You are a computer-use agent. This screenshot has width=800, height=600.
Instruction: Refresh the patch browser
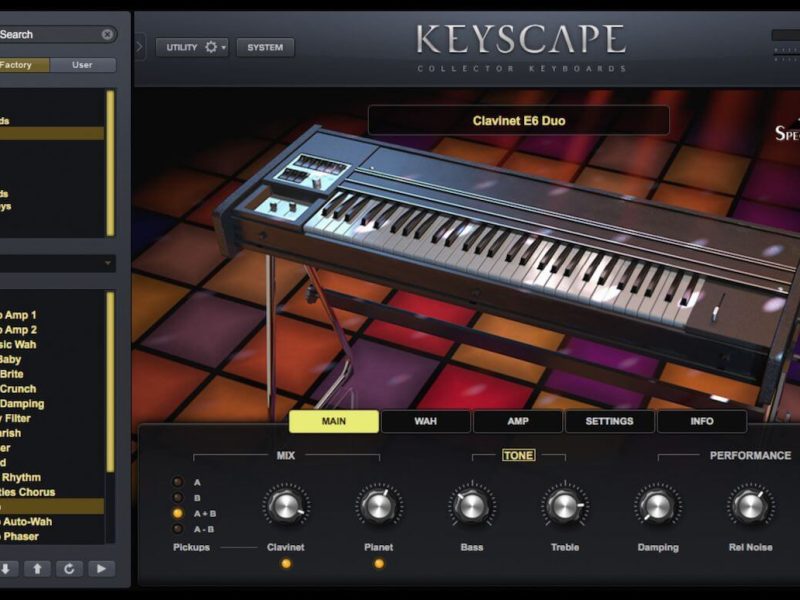(x=69, y=568)
